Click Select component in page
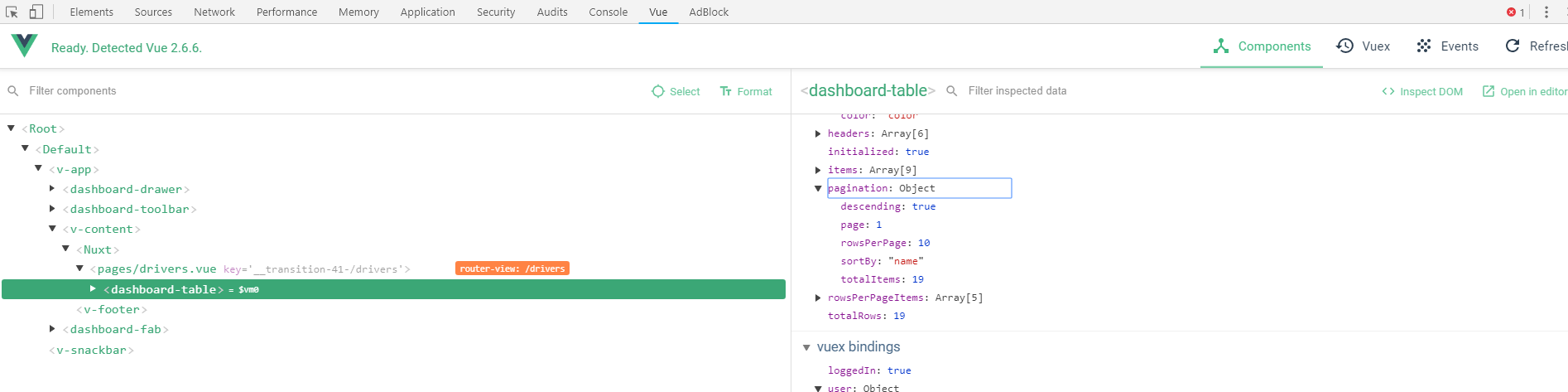The image size is (1568, 392). [x=676, y=91]
